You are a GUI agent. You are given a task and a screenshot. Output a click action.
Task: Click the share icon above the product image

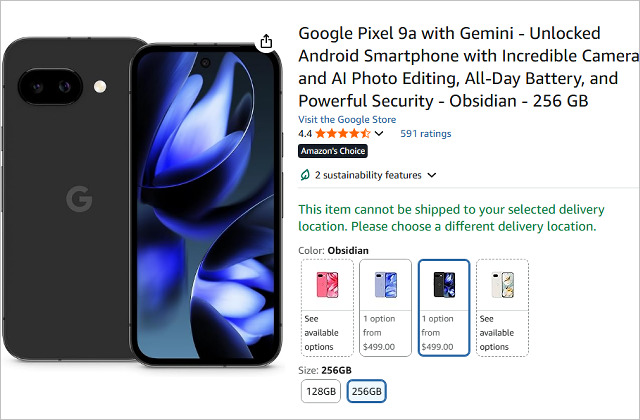pyautogui.click(x=266, y=42)
